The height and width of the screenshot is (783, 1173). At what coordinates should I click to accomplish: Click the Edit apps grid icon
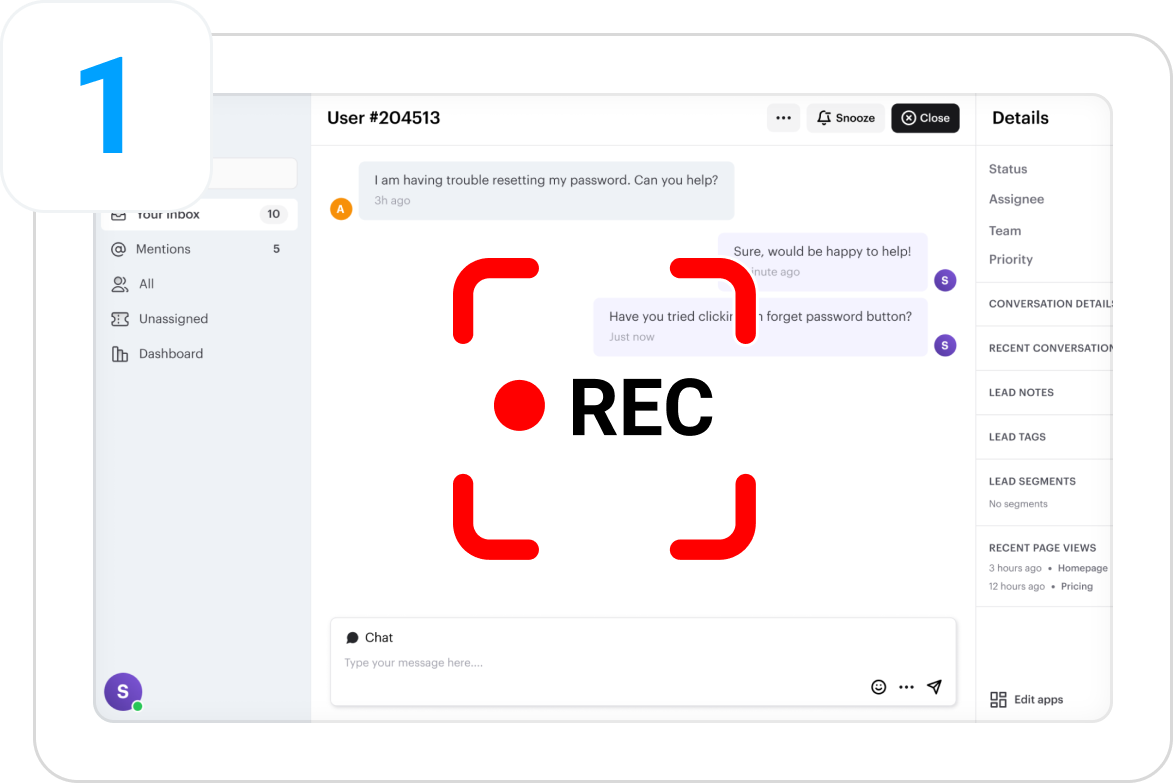coord(998,700)
